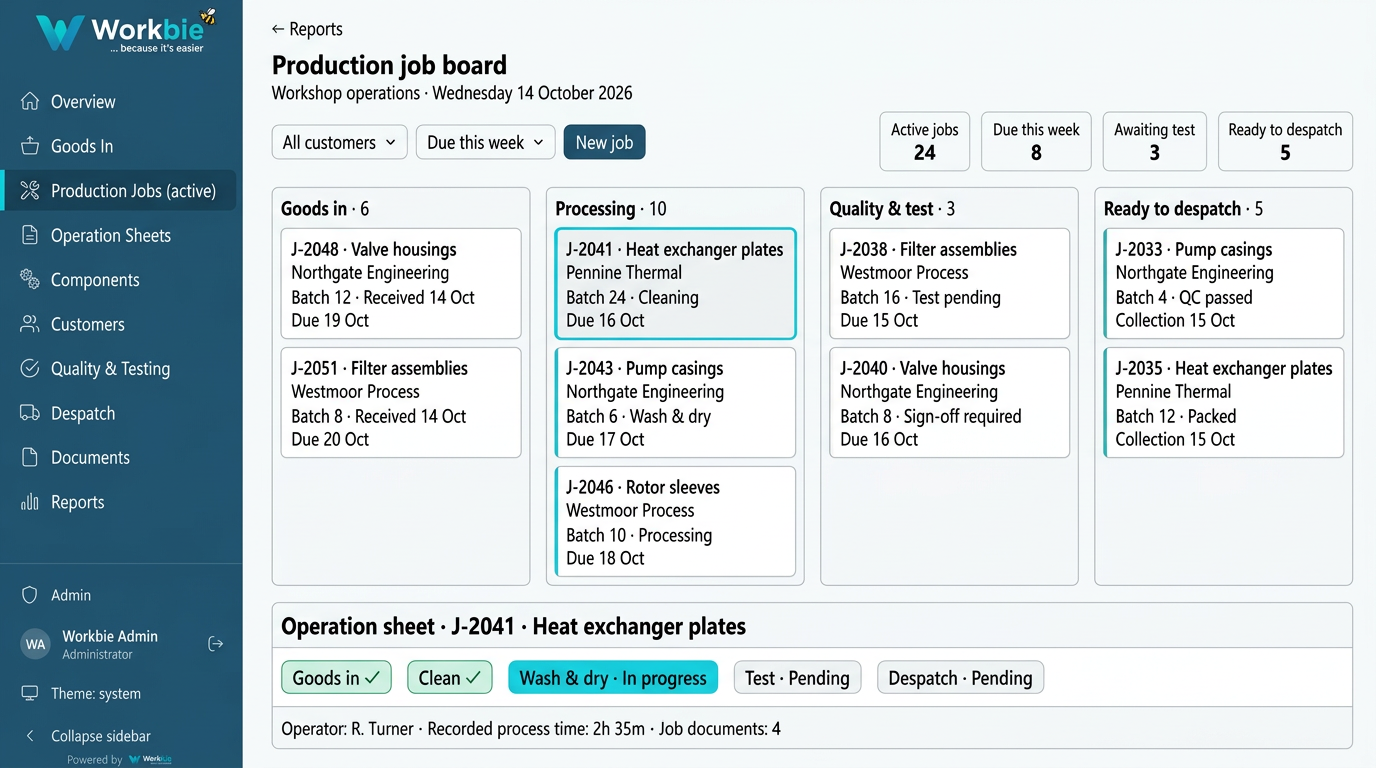Click the Despatch truck icon
This screenshot has height=768, width=1376.
click(30, 413)
